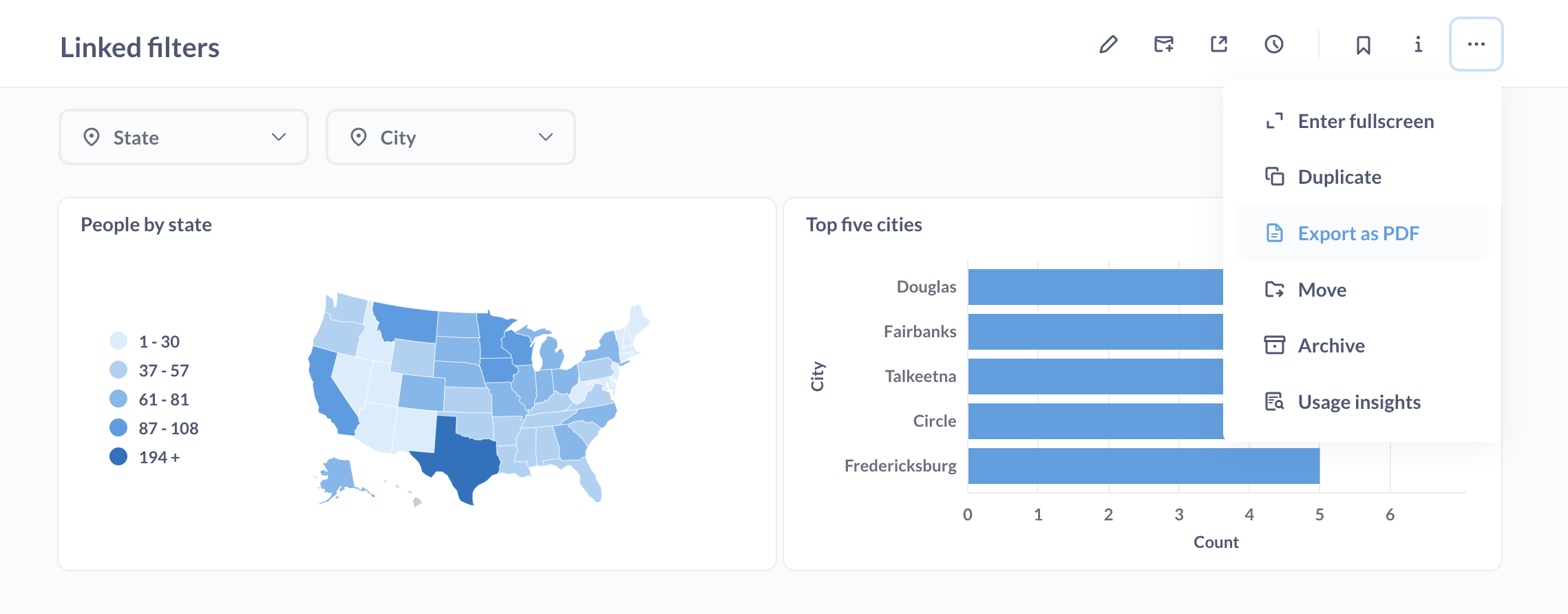This screenshot has width=1568, height=614.
Task: Open the auto-refresh clock icon
Action: (1274, 45)
